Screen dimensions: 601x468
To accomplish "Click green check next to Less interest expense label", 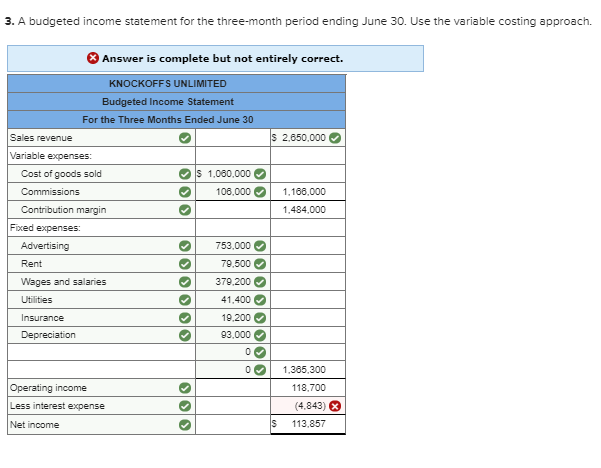I will tap(185, 406).
